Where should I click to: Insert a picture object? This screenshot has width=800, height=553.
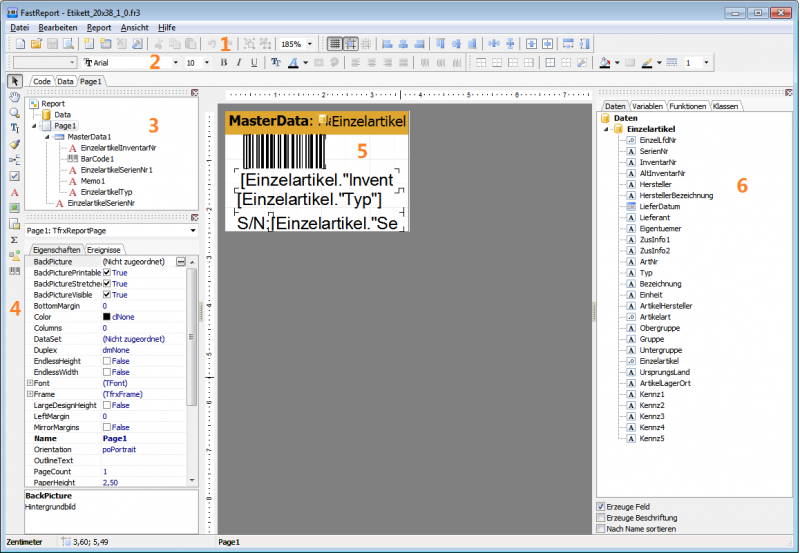pyautogui.click(x=15, y=208)
